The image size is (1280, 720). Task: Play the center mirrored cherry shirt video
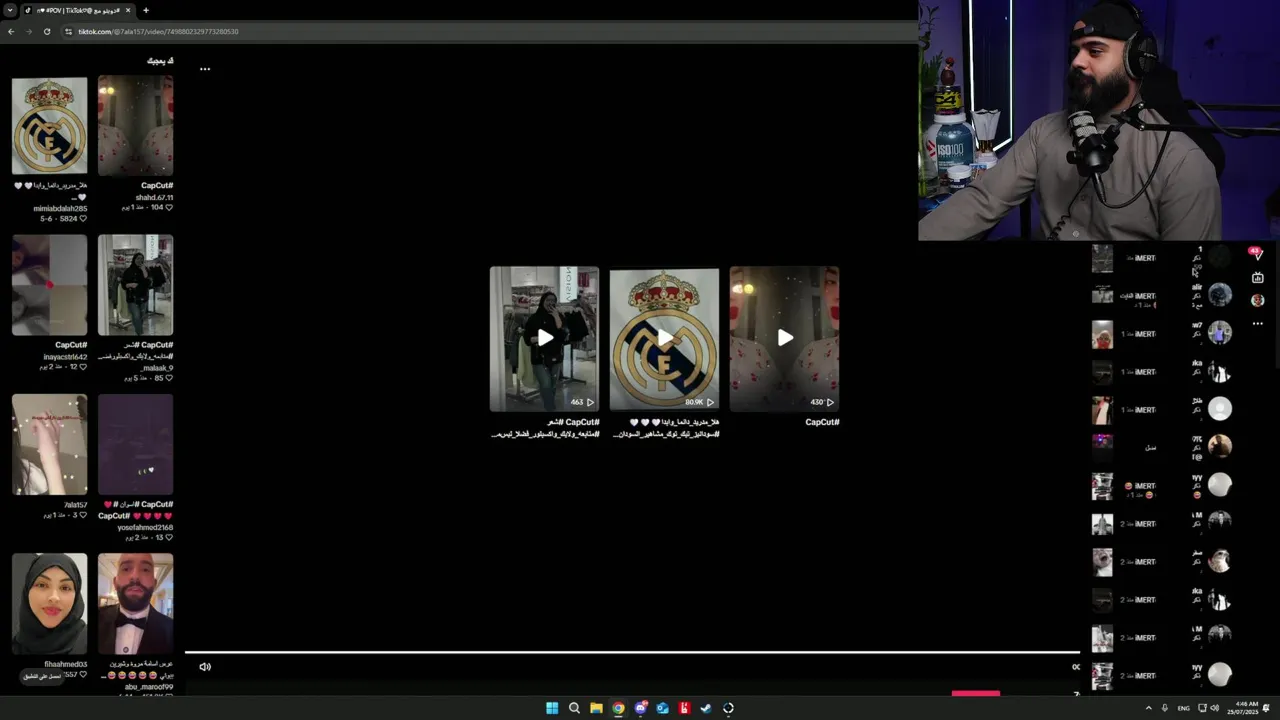784,338
